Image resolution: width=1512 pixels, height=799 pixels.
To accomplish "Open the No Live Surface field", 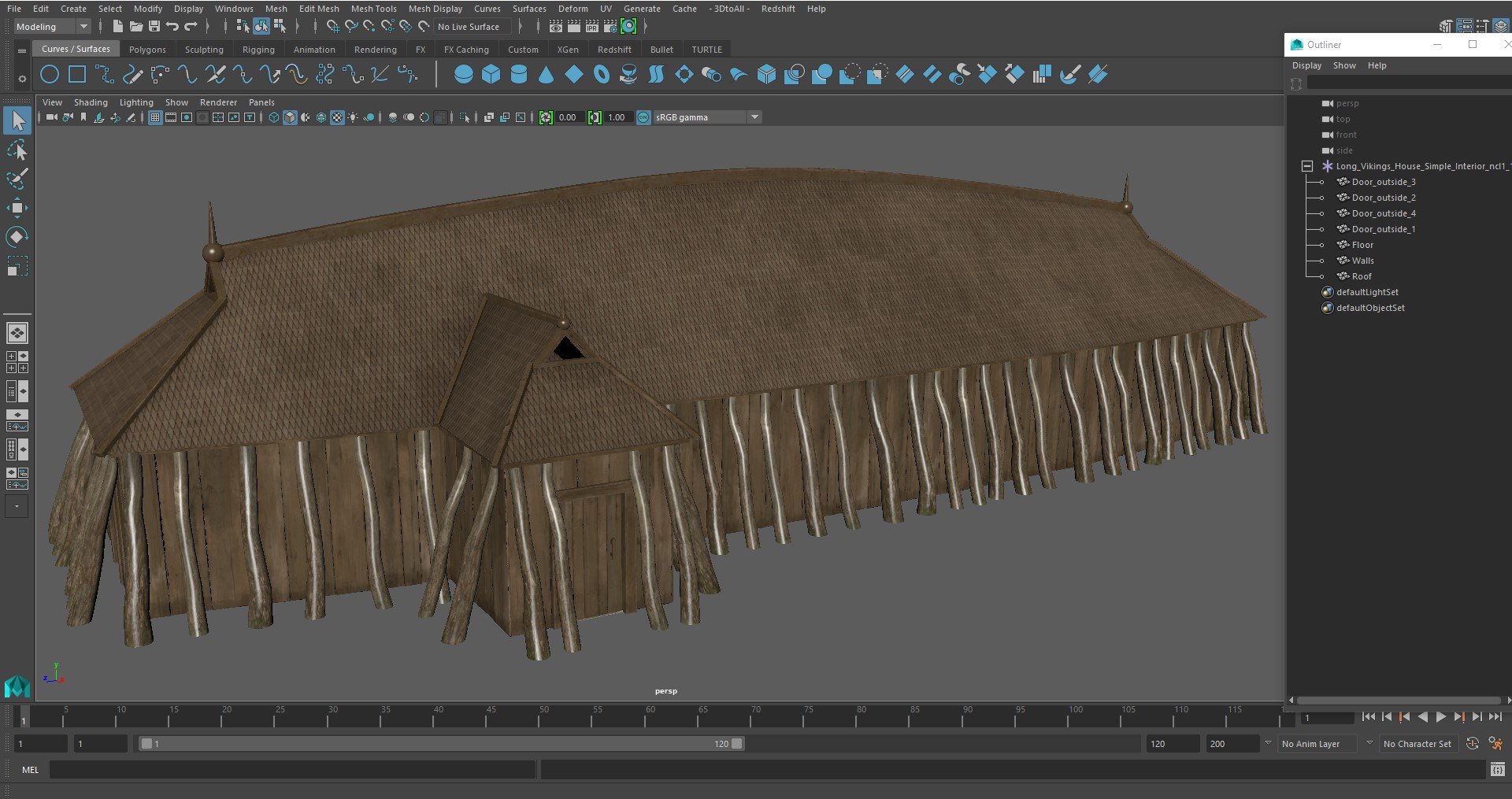I will pyautogui.click(x=472, y=27).
